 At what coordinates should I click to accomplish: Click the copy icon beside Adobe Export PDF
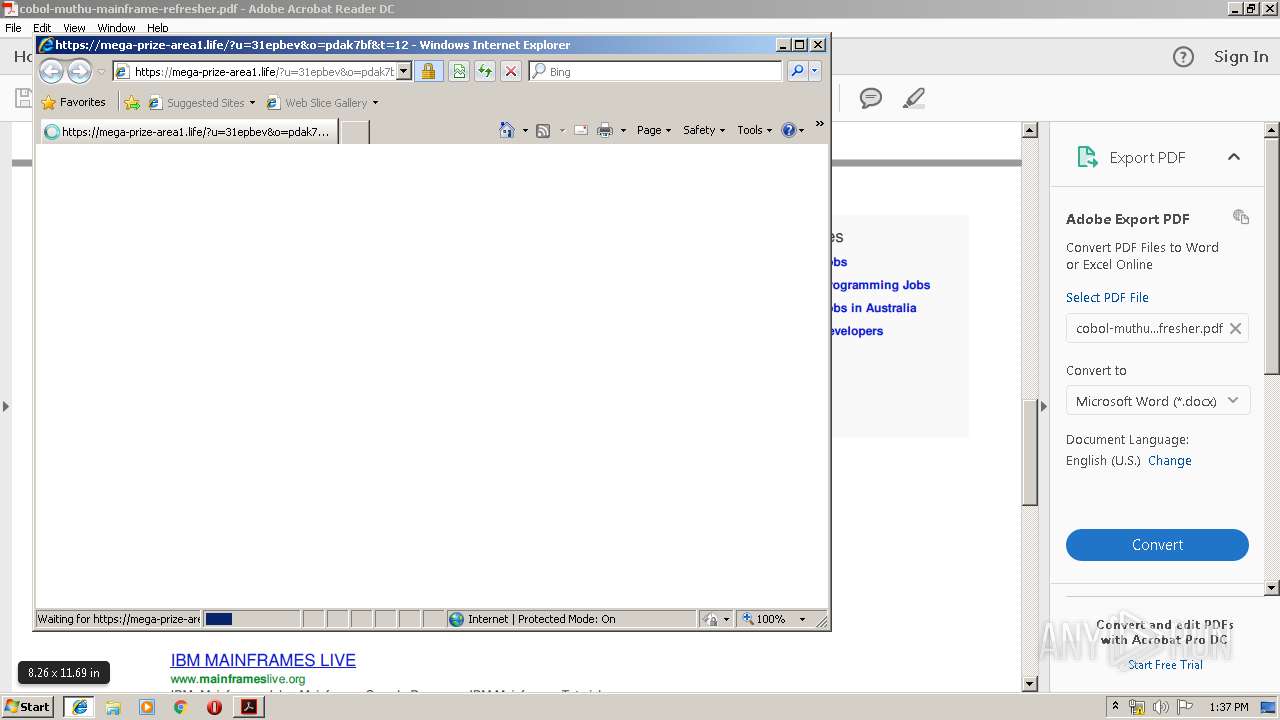click(x=1241, y=217)
